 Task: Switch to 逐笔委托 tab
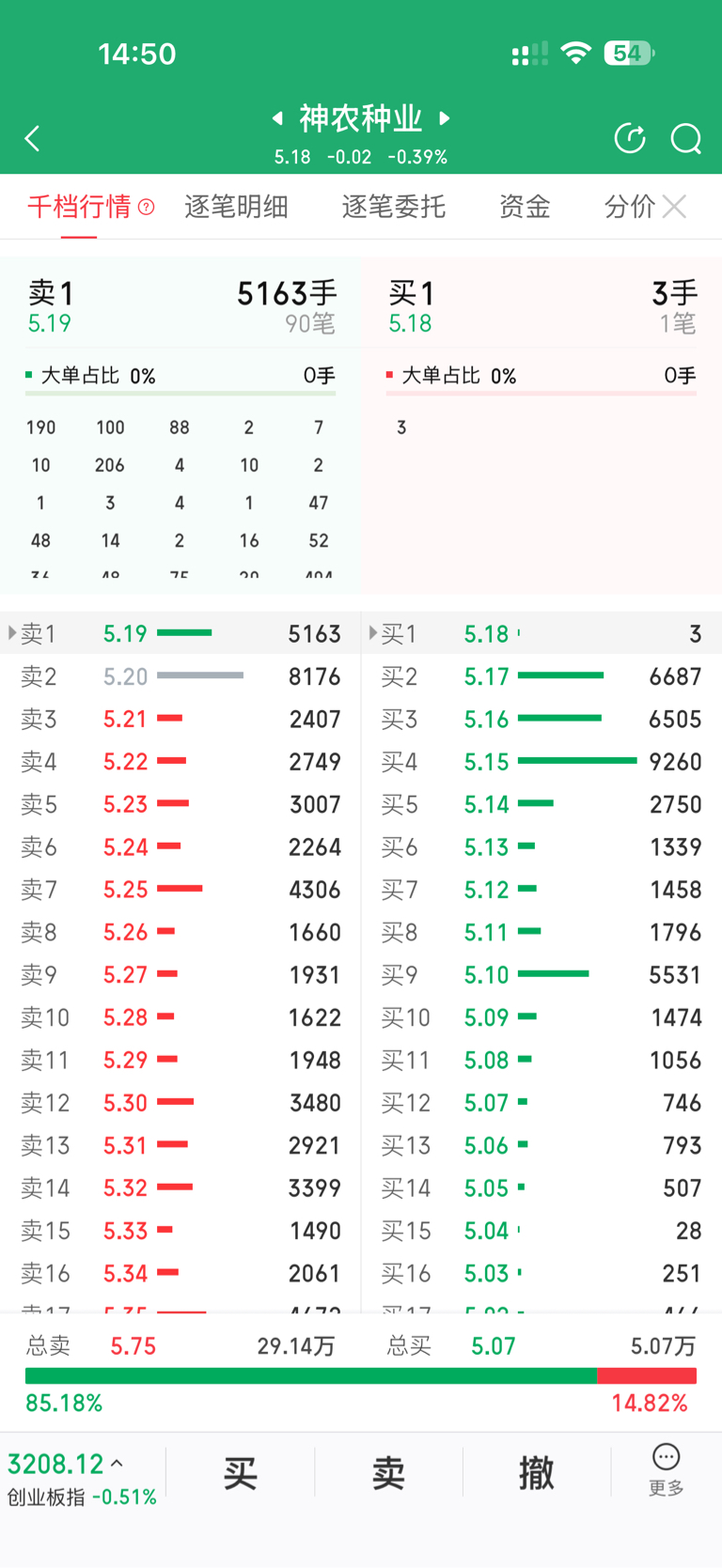393,207
